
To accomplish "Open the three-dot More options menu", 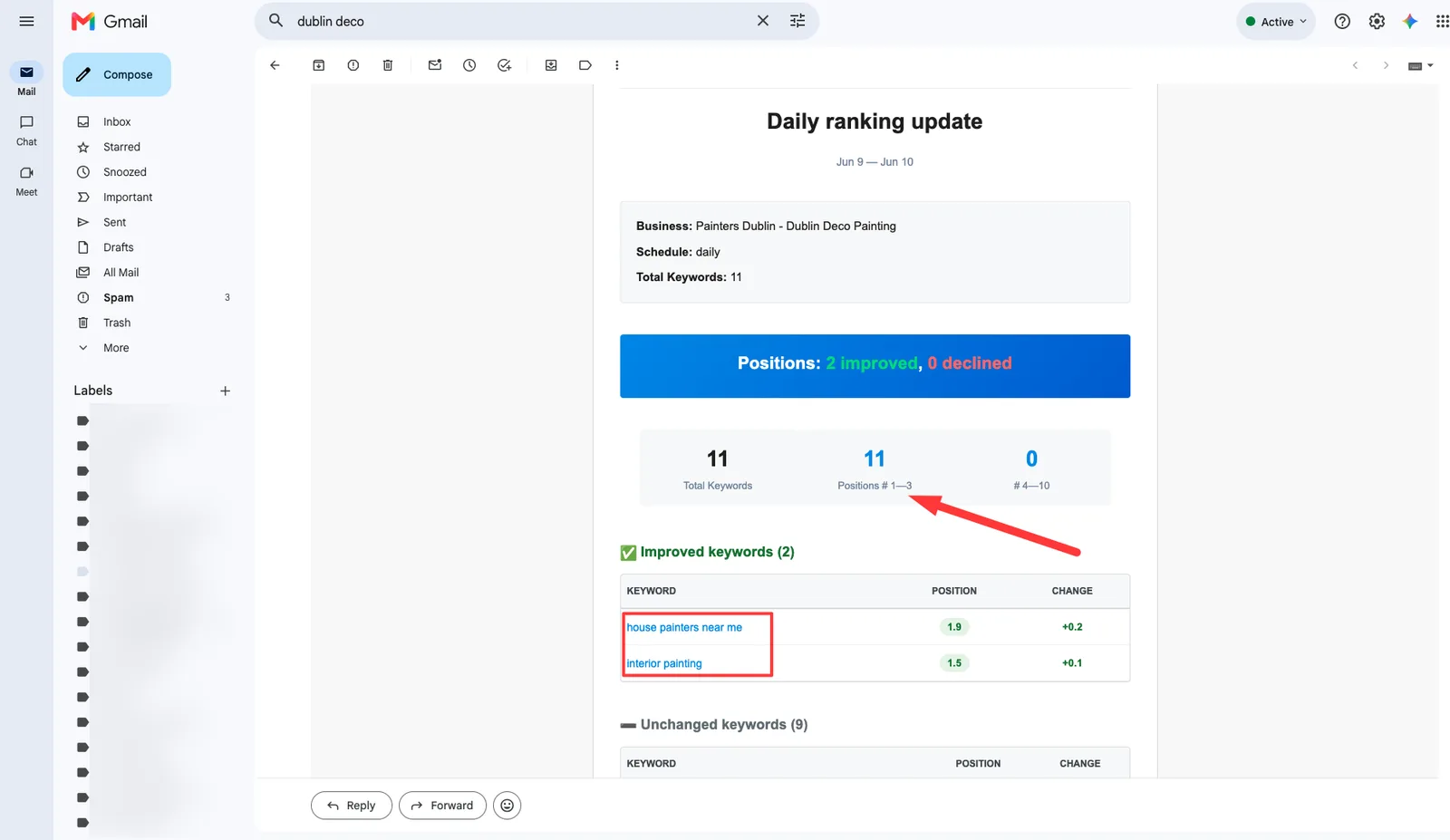I will click(617, 65).
